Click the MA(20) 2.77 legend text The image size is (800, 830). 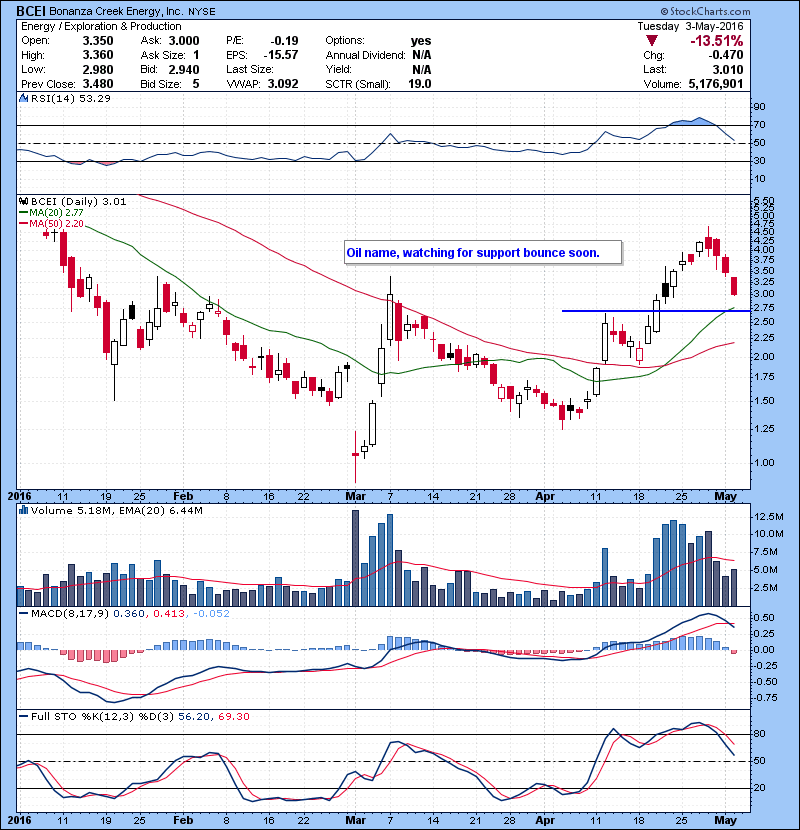coord(56,212)
